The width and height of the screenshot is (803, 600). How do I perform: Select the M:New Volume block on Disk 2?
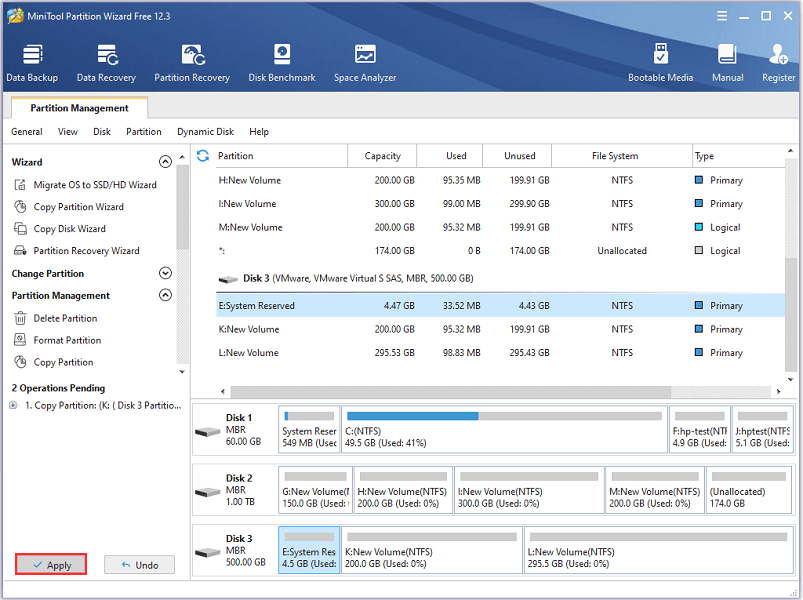coord(655,490)
